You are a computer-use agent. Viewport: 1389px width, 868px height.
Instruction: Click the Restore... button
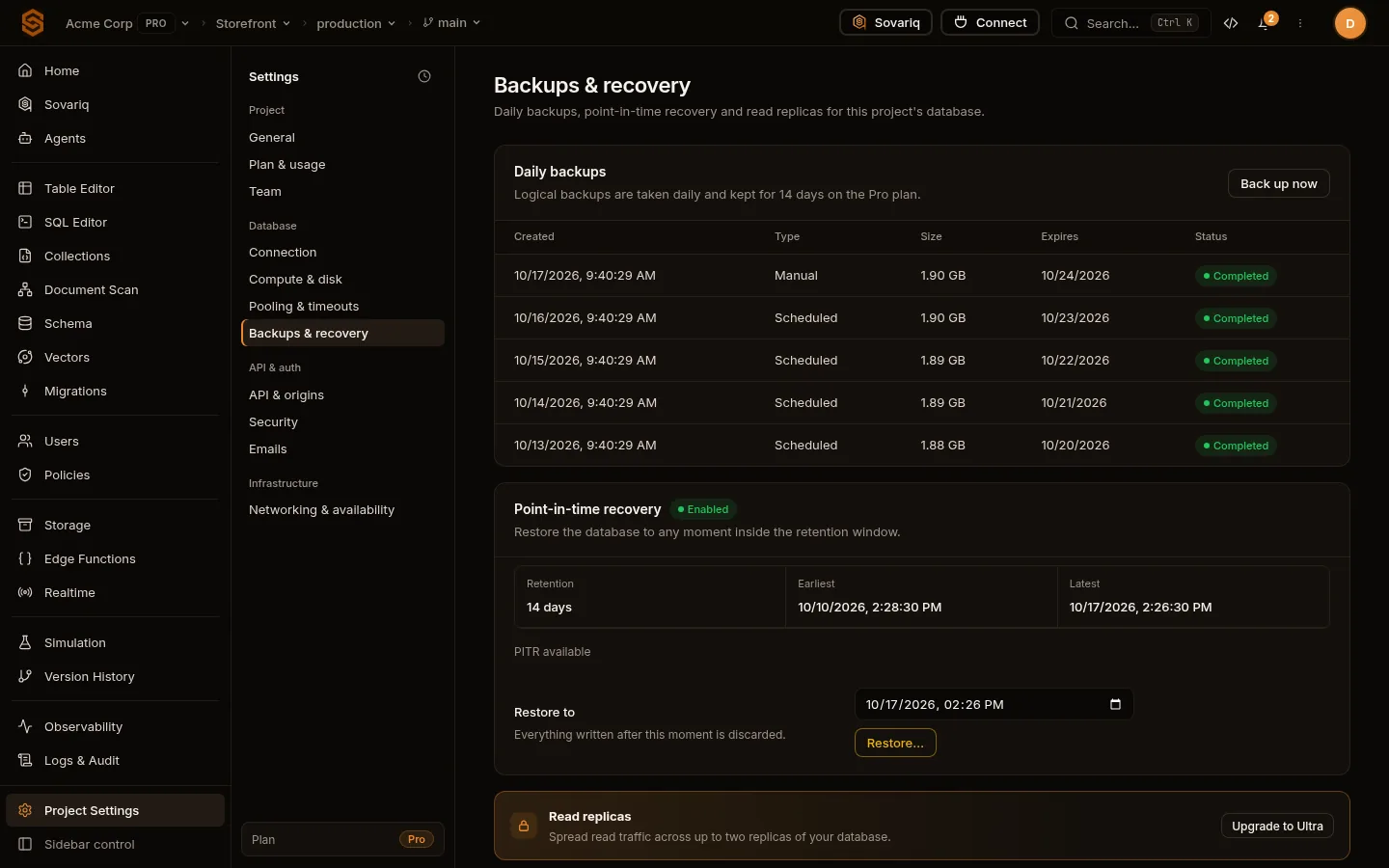pyautogui.click(x=895, y=743)
